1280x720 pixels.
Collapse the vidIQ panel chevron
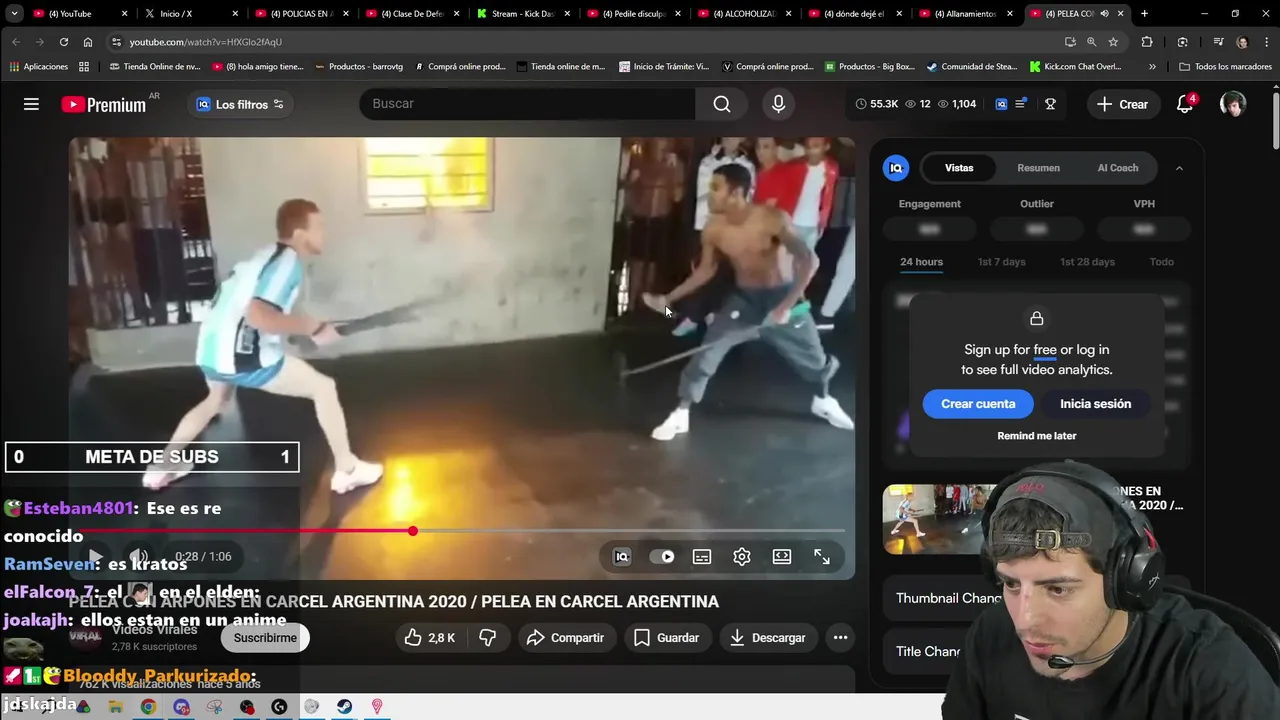click(x=1179, y=168)
